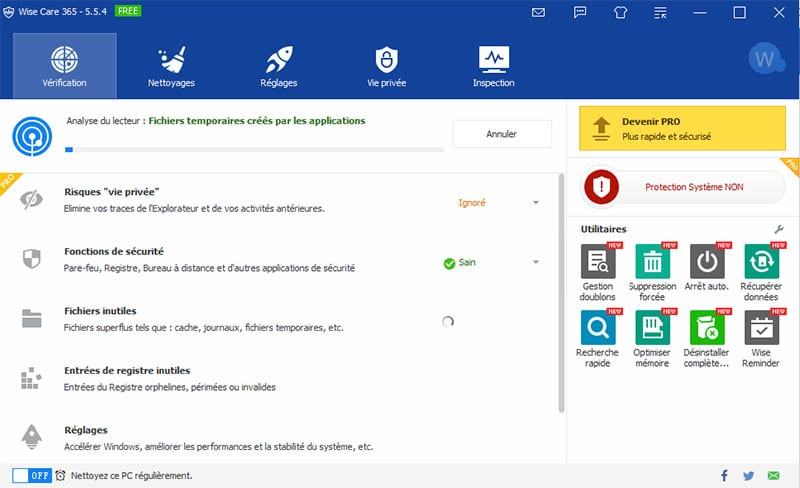800x488 pixels.
Task: Launch the Suppression forcée tool
Action: (653, 272)
